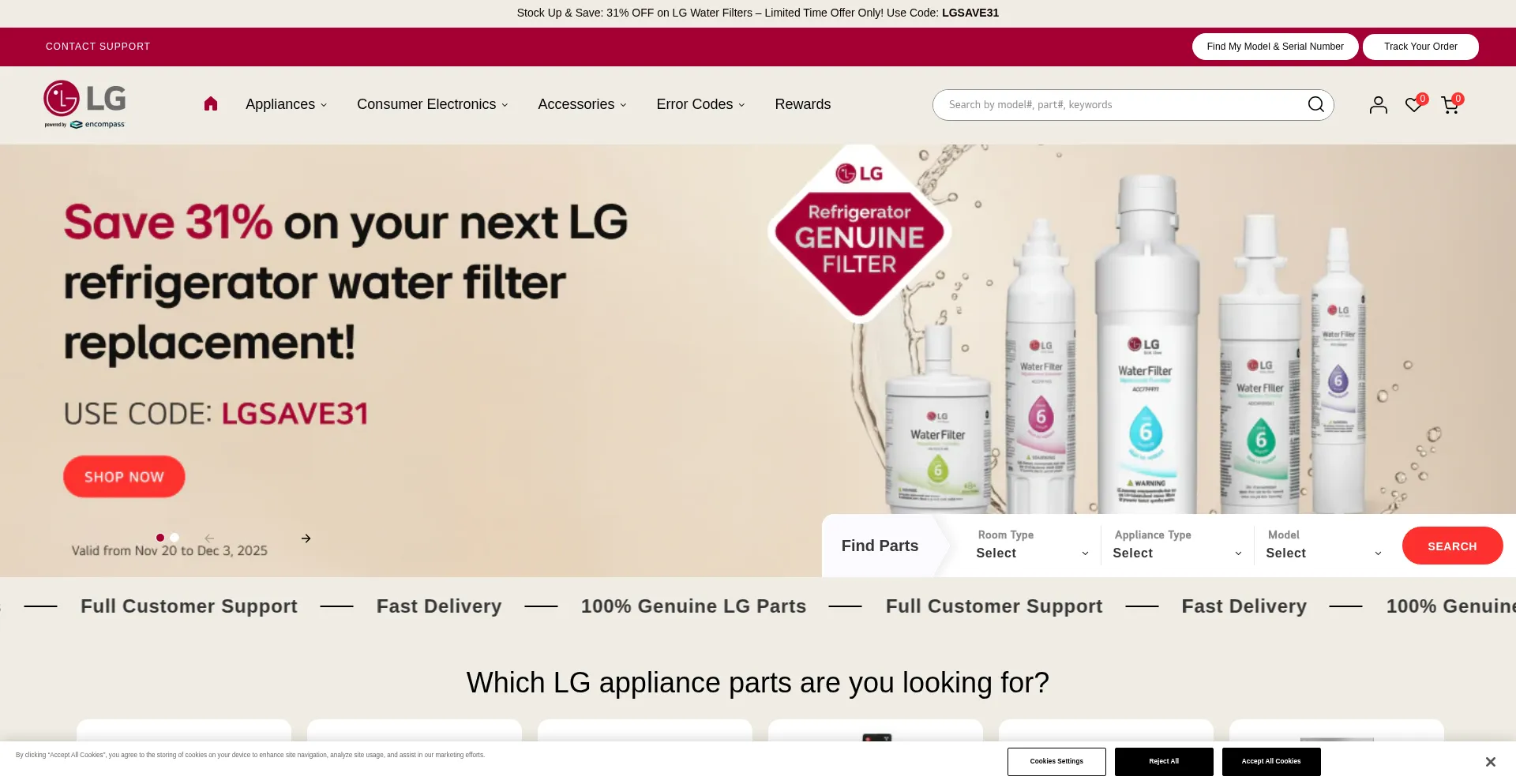Image resolution: width=1516 pixels, height=784 pixels.
Task: Click Track Your Order button
Action: coord(1420,47)
